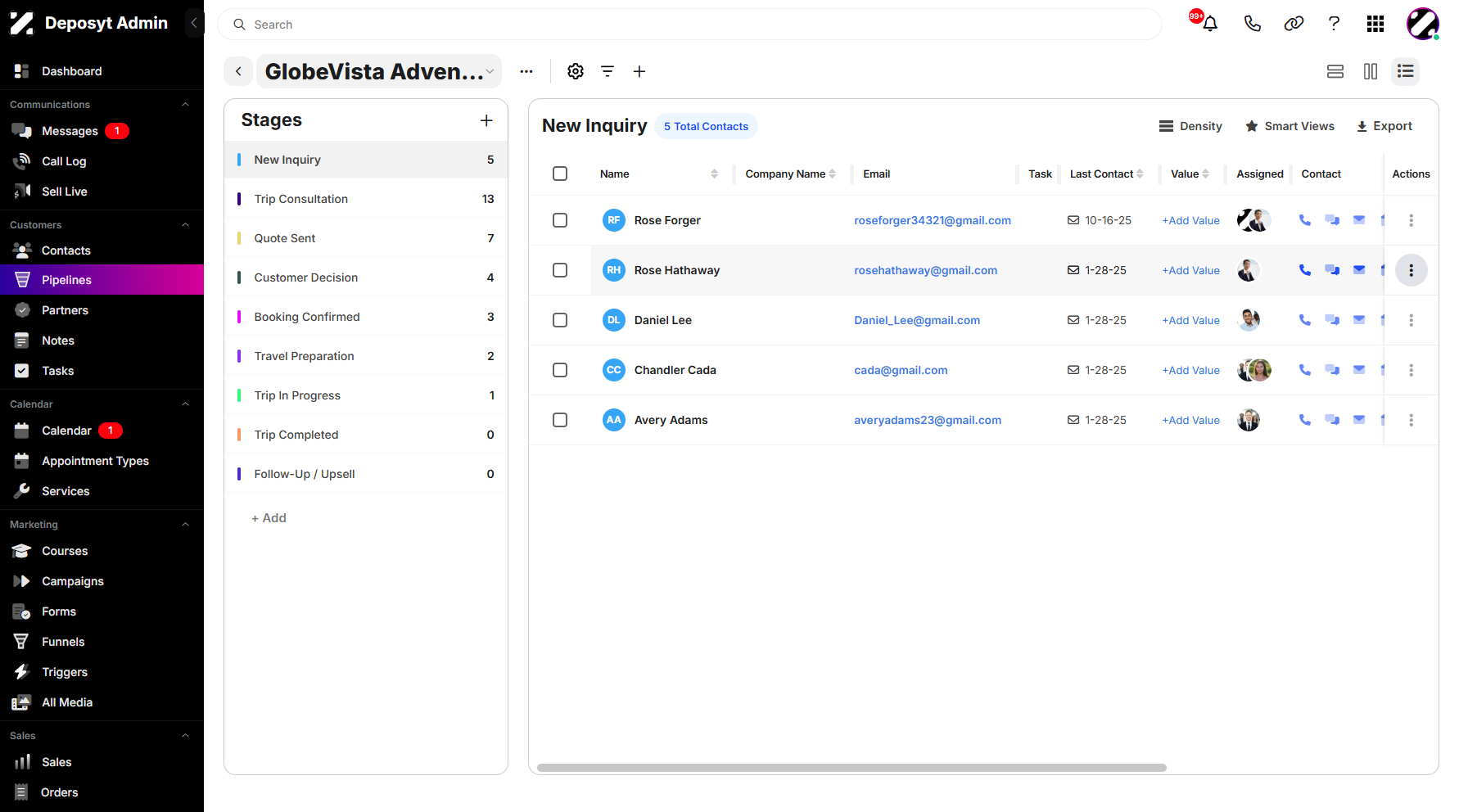Select the Booking Confirmed stage
This screenshot has height=812, width=1459.
pos(366,317)
